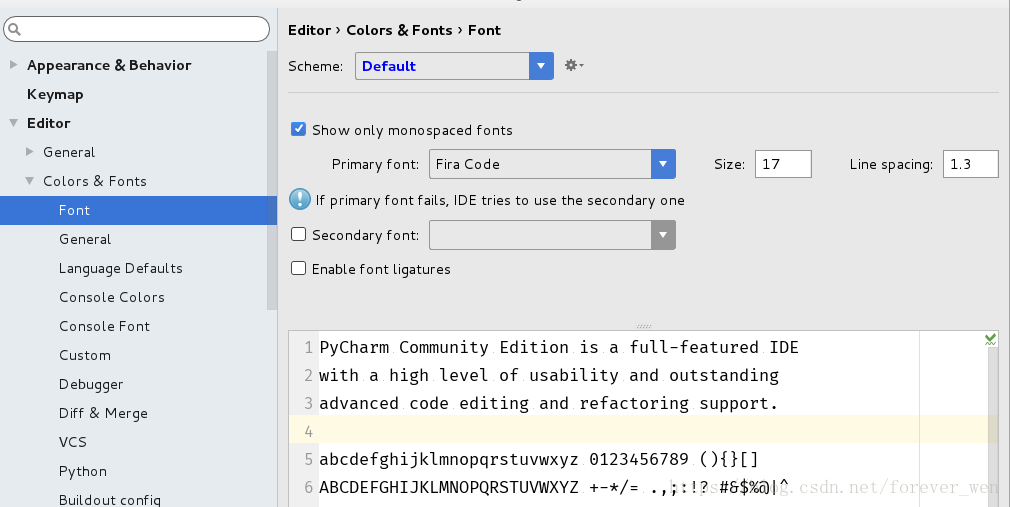Toggle Enable font ligatures
The image size is (1010, 507).
[298, 269]
